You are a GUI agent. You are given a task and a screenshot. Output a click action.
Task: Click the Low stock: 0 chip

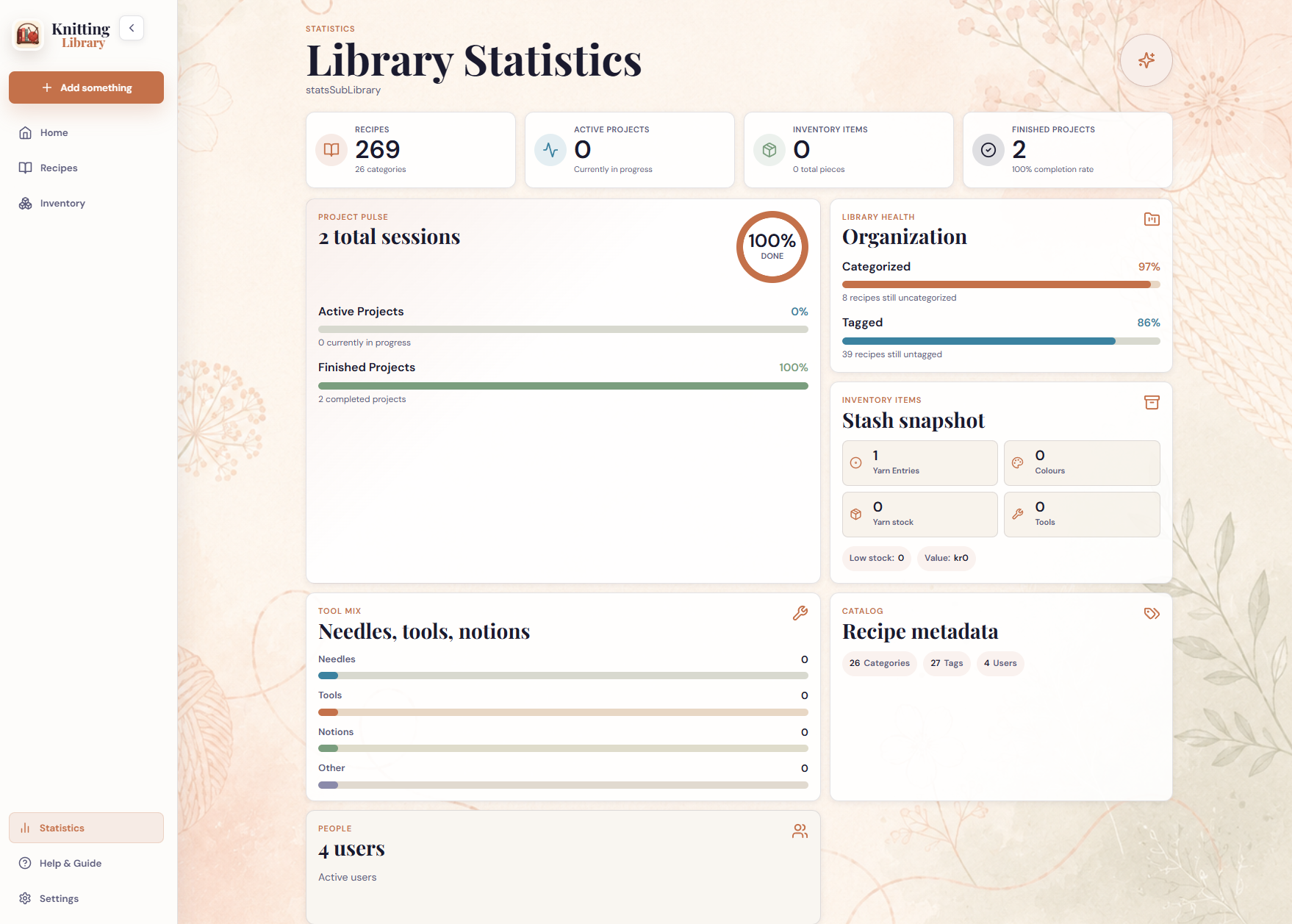pyautogui.click(x=877, y=558)
